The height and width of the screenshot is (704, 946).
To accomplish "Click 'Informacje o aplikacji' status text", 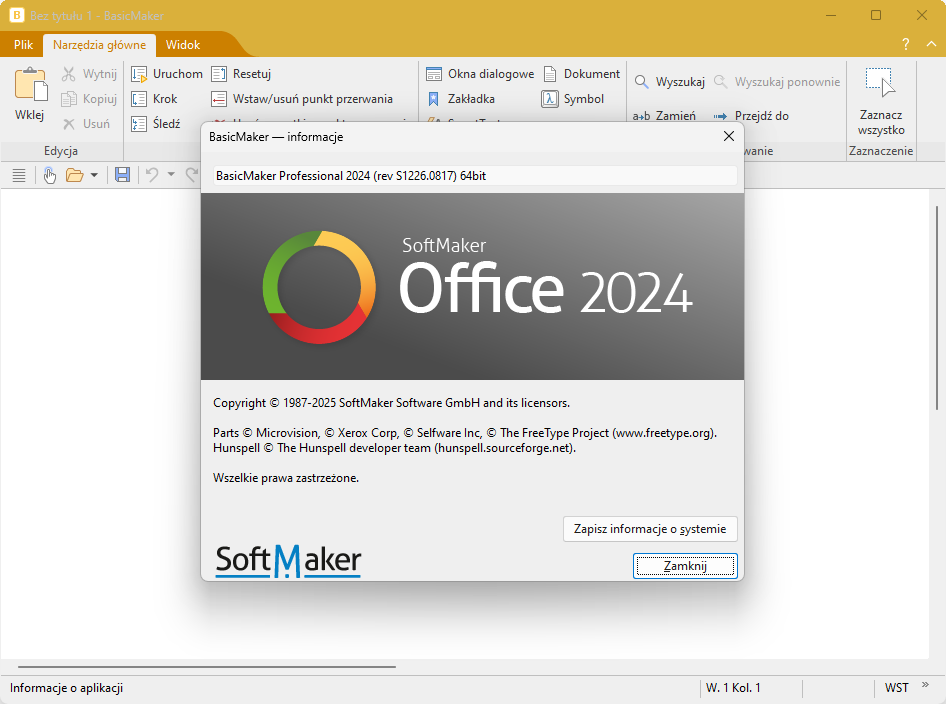I will [66, 688].
